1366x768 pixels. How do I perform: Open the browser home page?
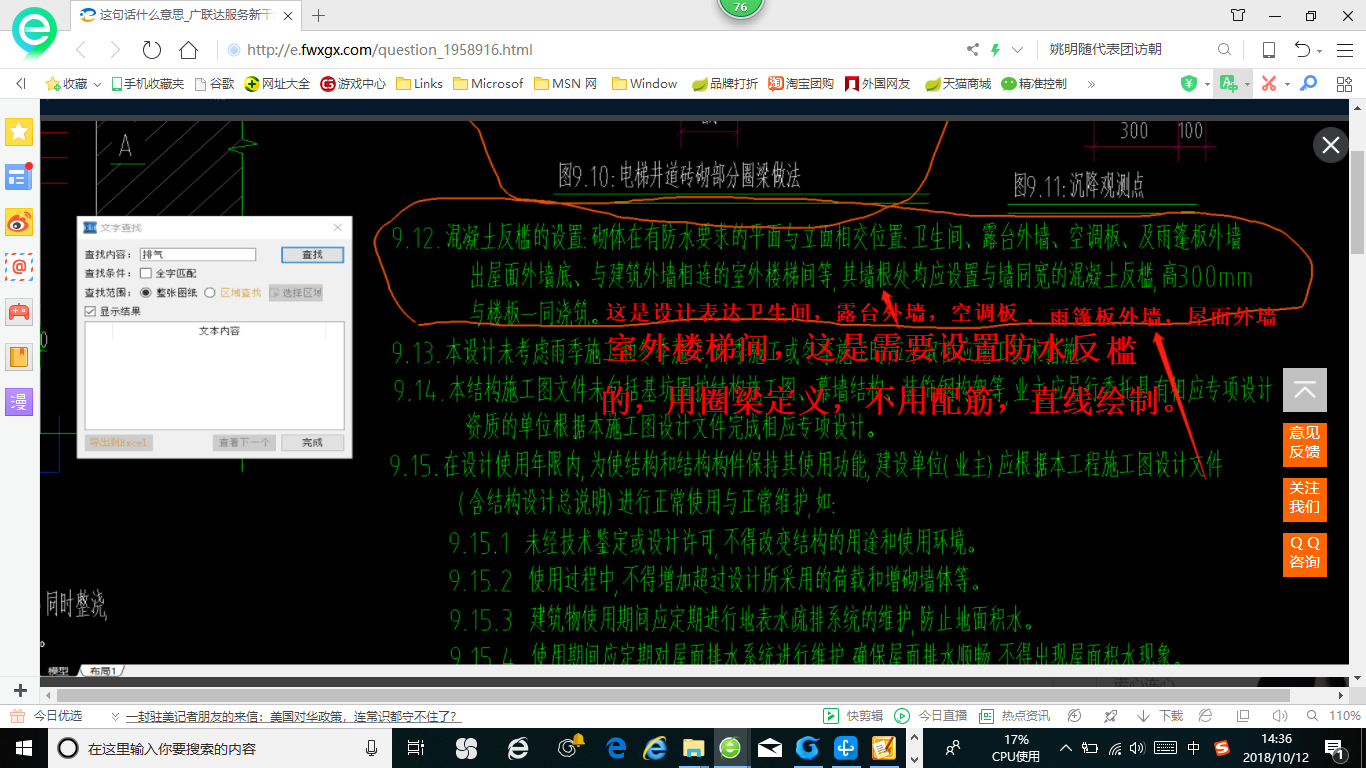pyautogui.click(x=188, y=50)
